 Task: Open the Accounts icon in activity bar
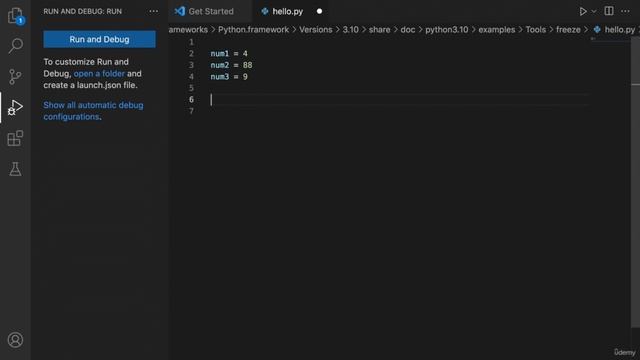coord(15,340)
